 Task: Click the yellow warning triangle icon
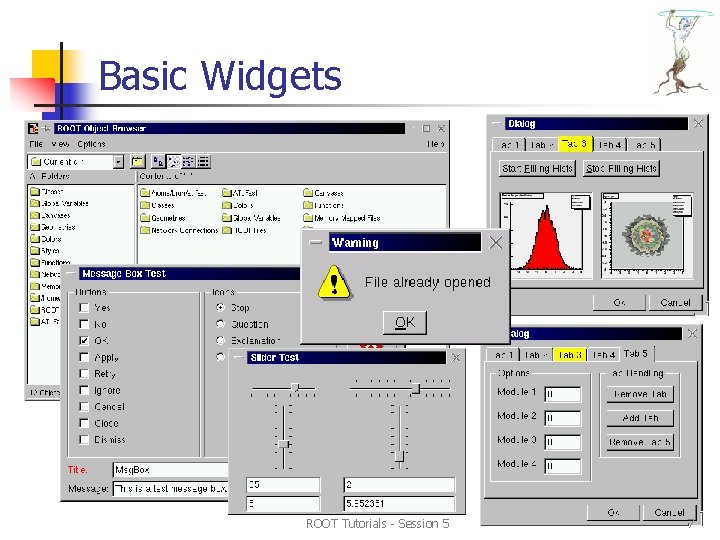tap(334, 282)
